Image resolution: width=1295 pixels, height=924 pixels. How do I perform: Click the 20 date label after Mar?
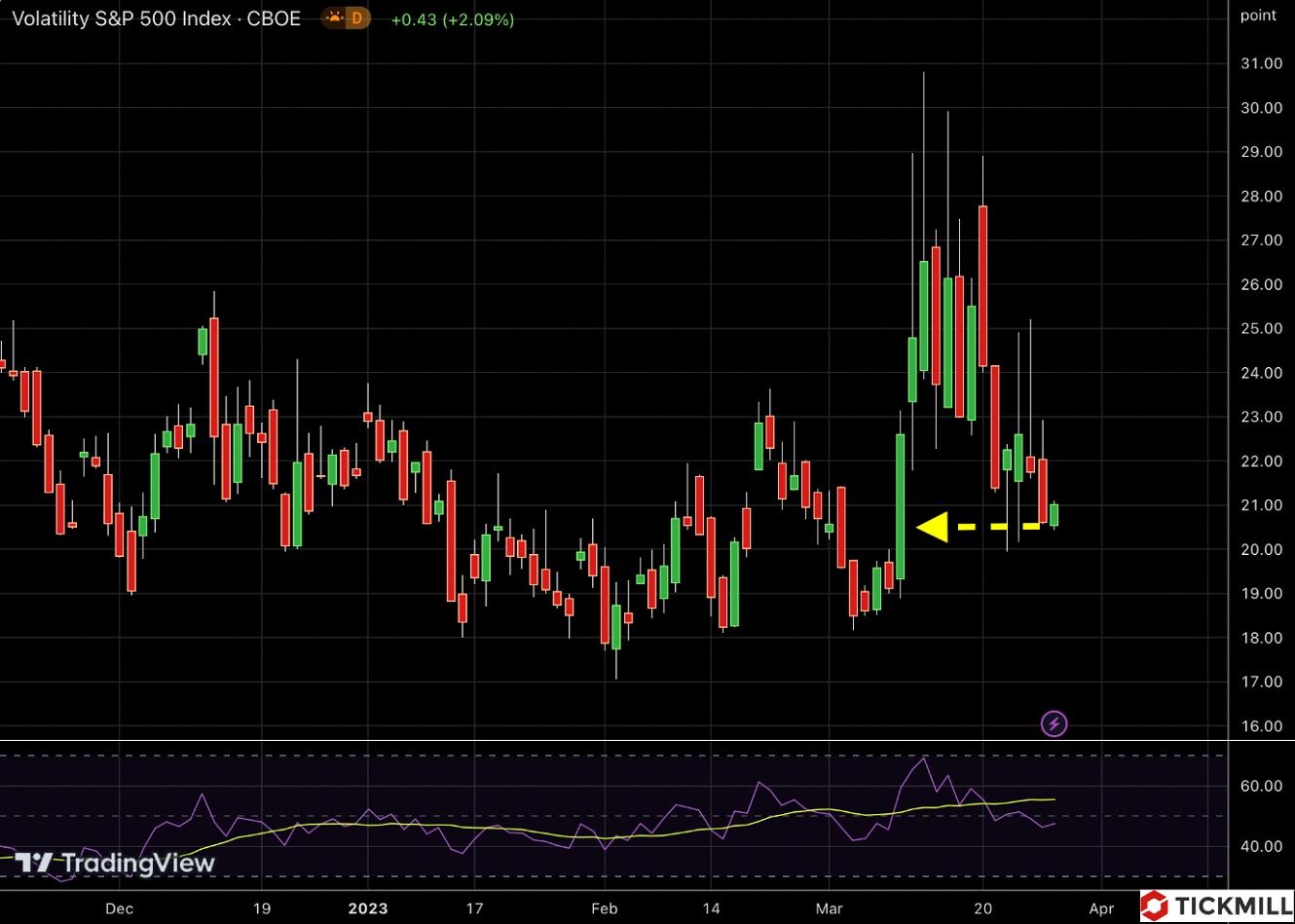[982, 908]
